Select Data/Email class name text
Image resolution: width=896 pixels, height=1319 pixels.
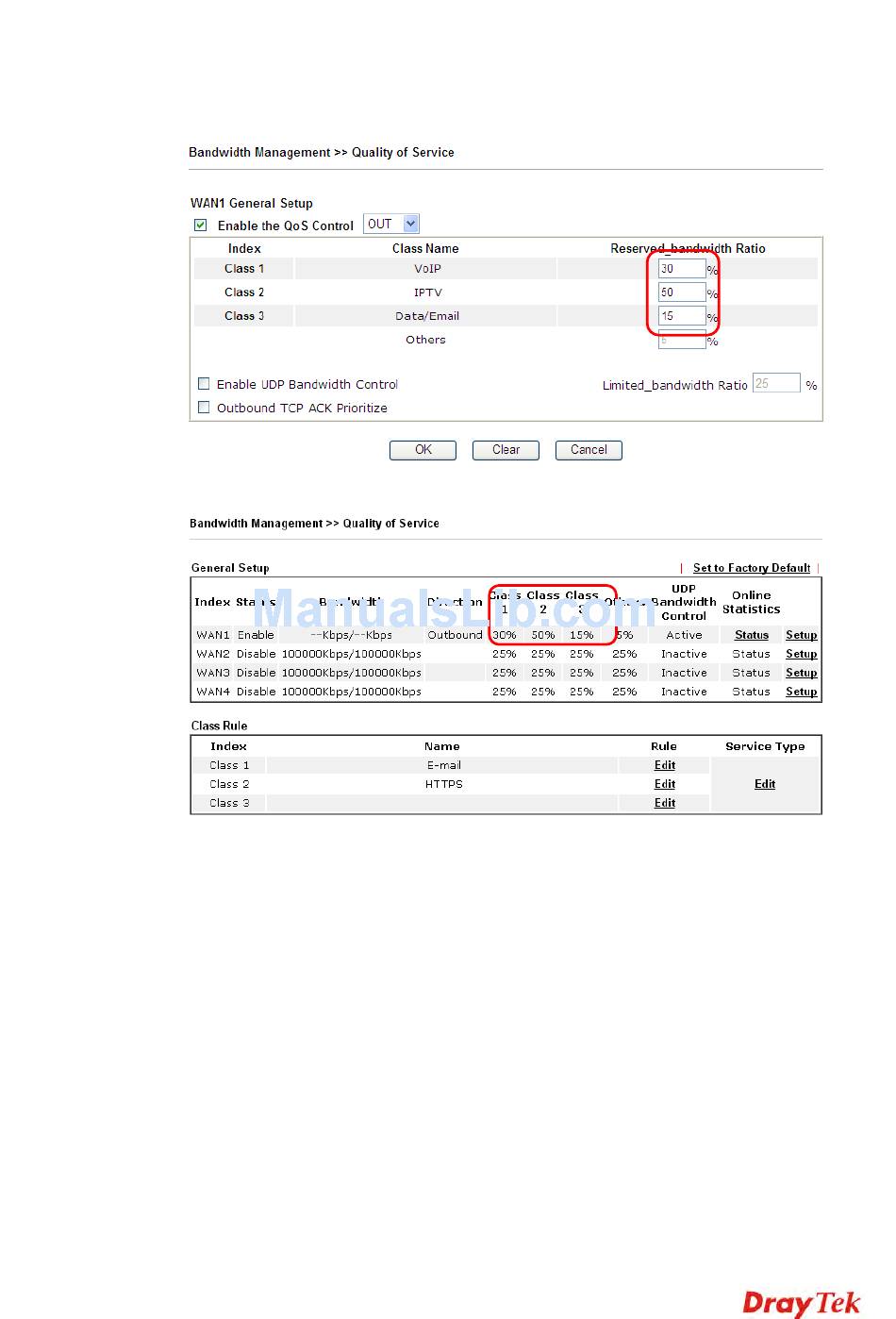point(427,316)
